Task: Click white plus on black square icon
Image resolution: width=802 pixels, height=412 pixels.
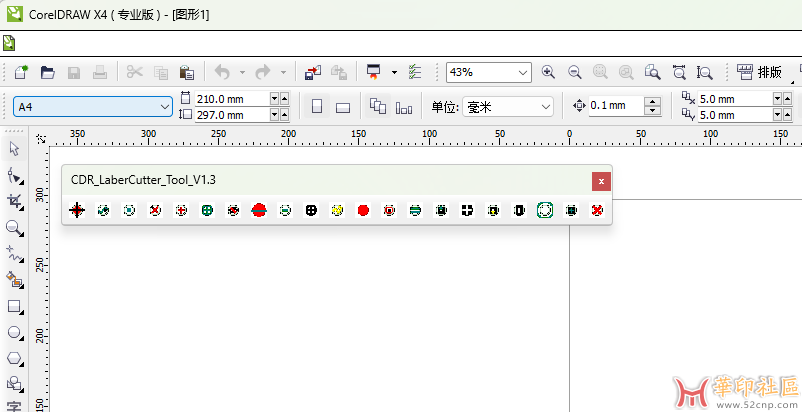Action: coord(467,210)
